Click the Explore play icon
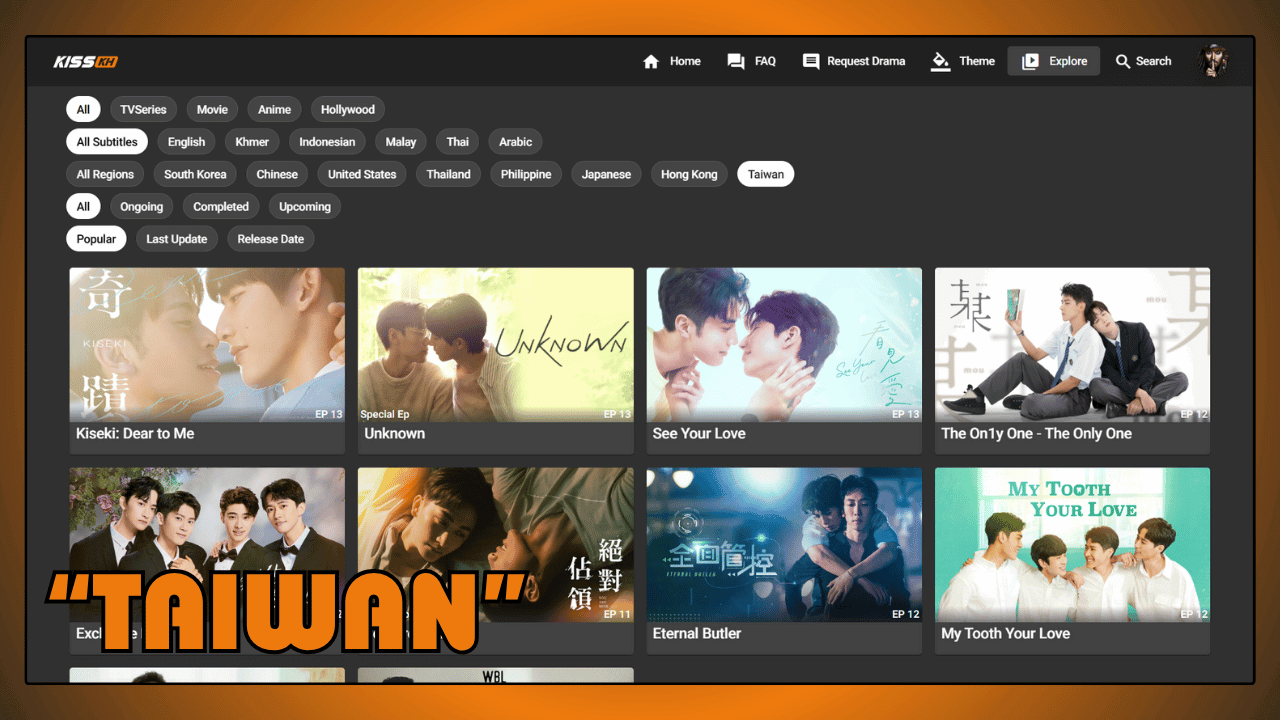Screen dimensions: 1280x720 coord(1030,62)
